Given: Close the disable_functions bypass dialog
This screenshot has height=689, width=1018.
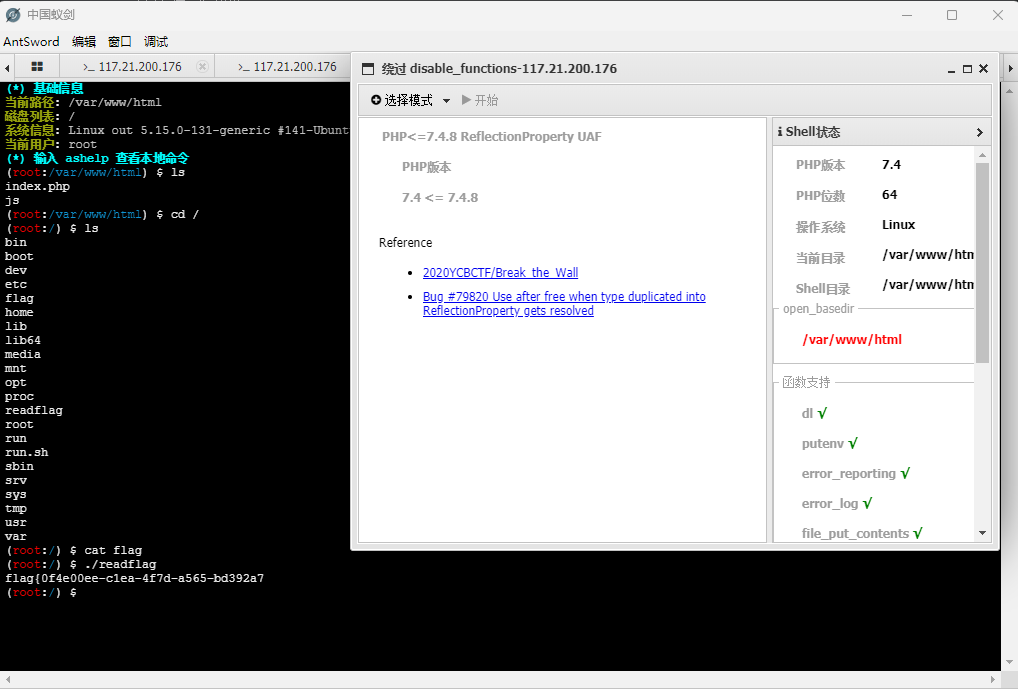Looking at the screenshot, I should 983,69.
